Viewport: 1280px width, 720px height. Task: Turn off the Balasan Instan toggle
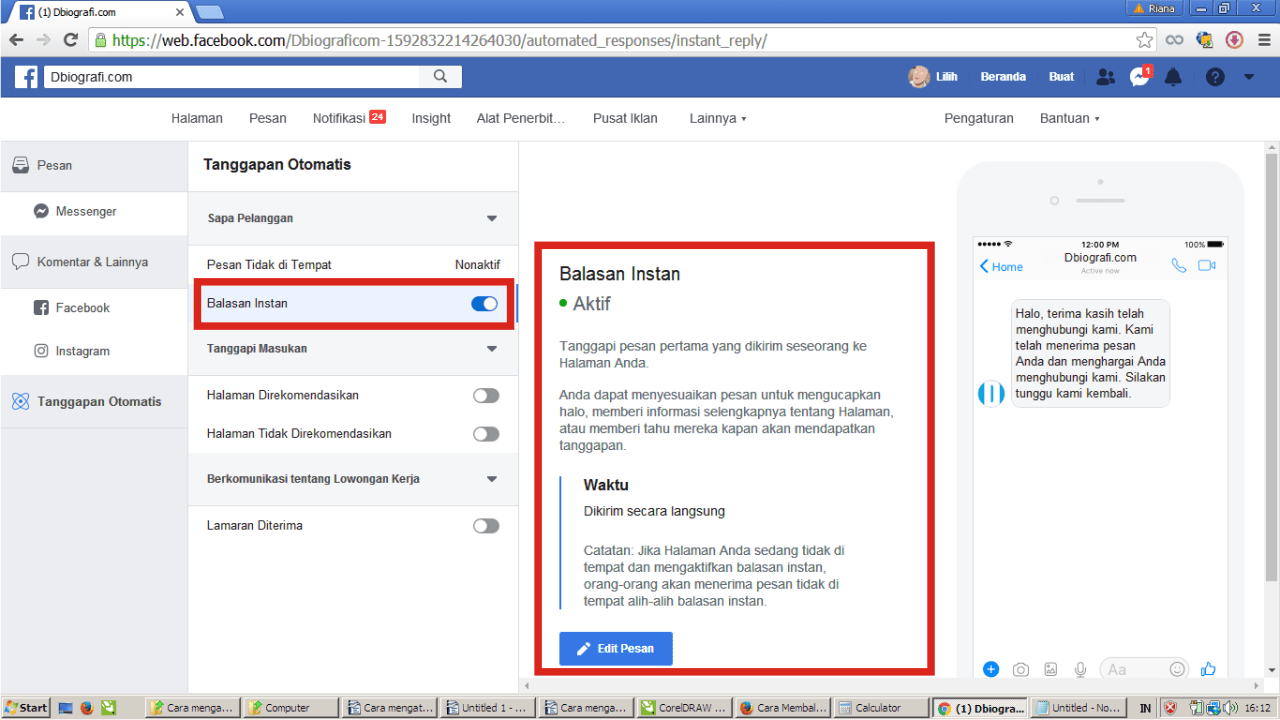pos(484,304)
